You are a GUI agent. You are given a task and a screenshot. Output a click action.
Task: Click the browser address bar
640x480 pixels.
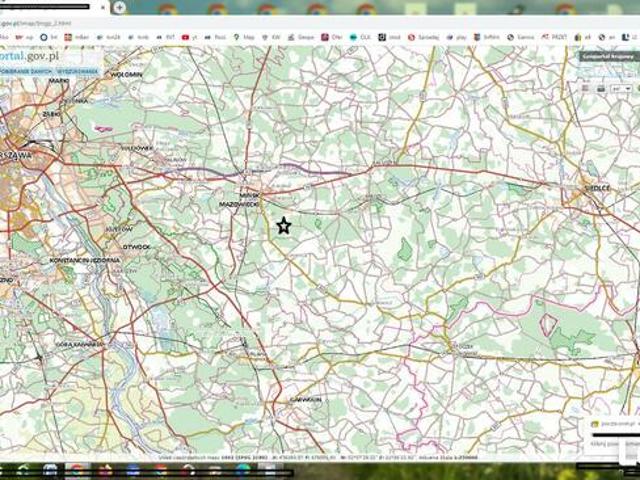pyautogui.click(x=200, y=21)
